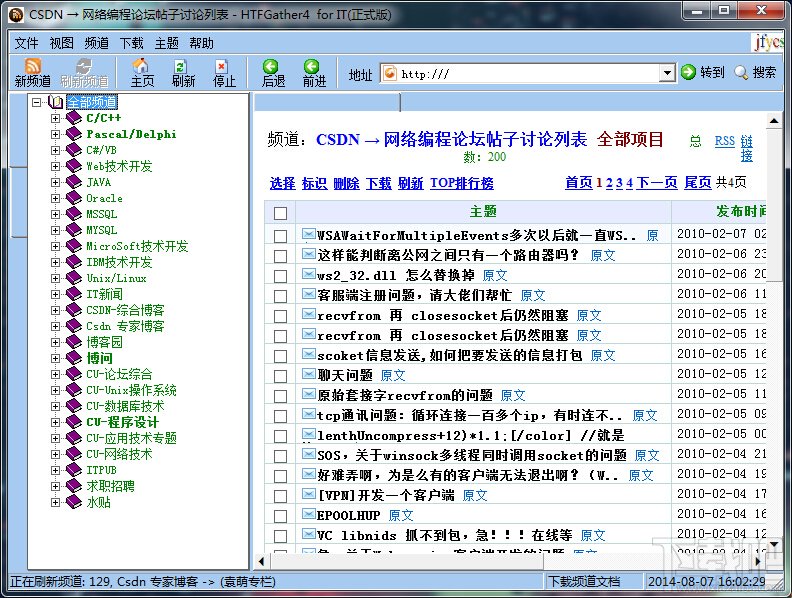Screen dimensions: 792x598
Task: Click into the http:/// address field
Action: (528, 74)
